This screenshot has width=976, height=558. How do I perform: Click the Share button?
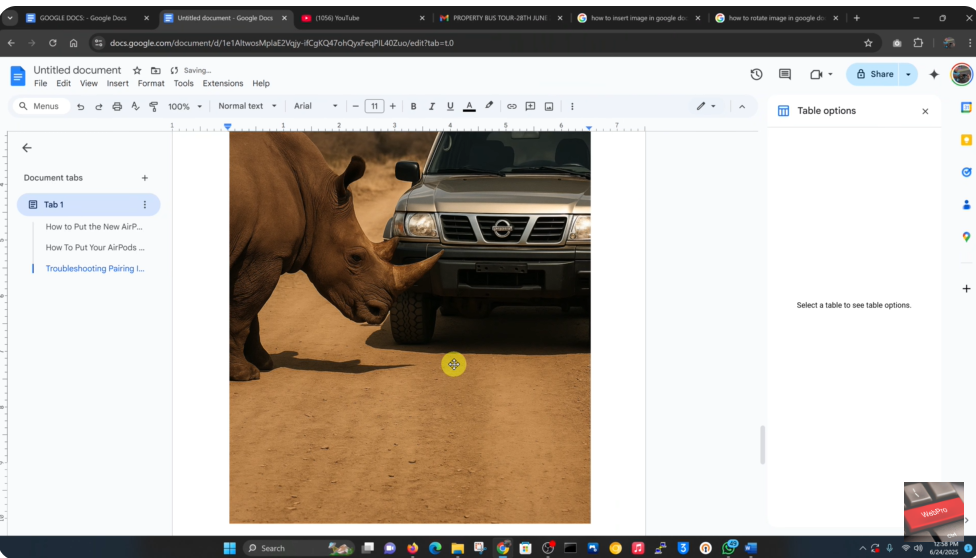click(x=874, y=74)
